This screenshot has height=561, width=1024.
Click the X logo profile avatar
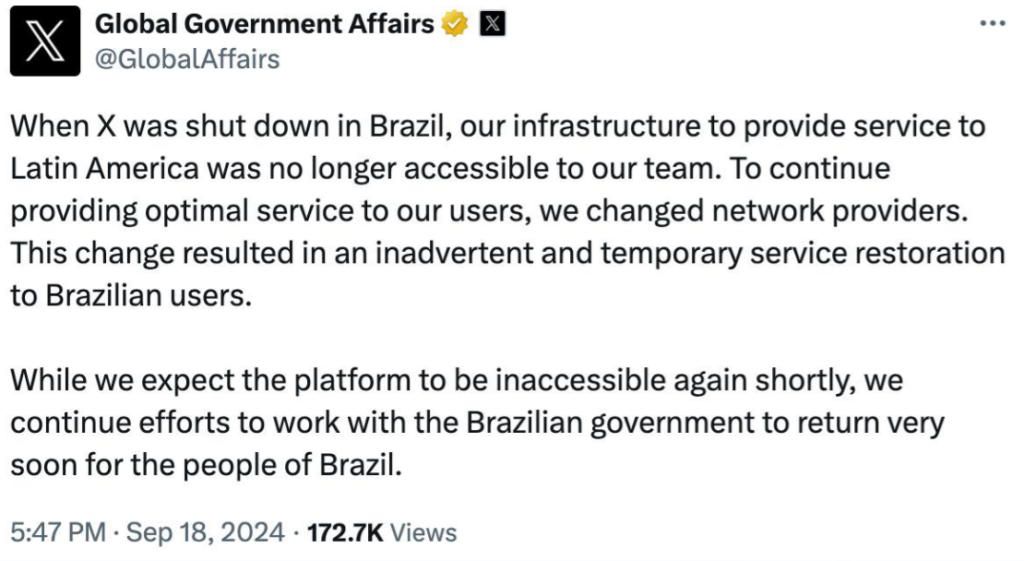[44, 43]
